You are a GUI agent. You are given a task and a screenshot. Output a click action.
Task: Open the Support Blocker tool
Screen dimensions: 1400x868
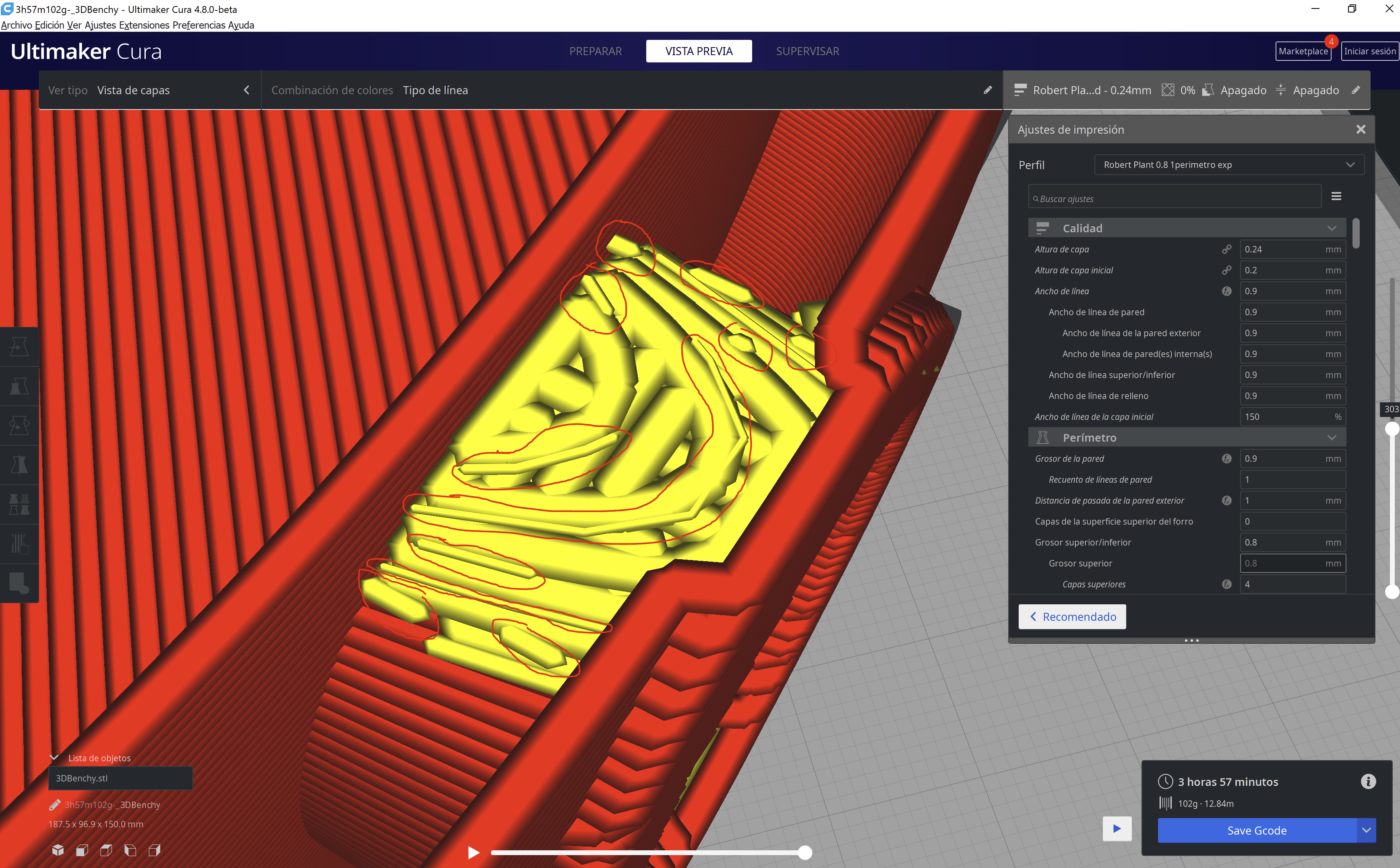pos(19,543)
